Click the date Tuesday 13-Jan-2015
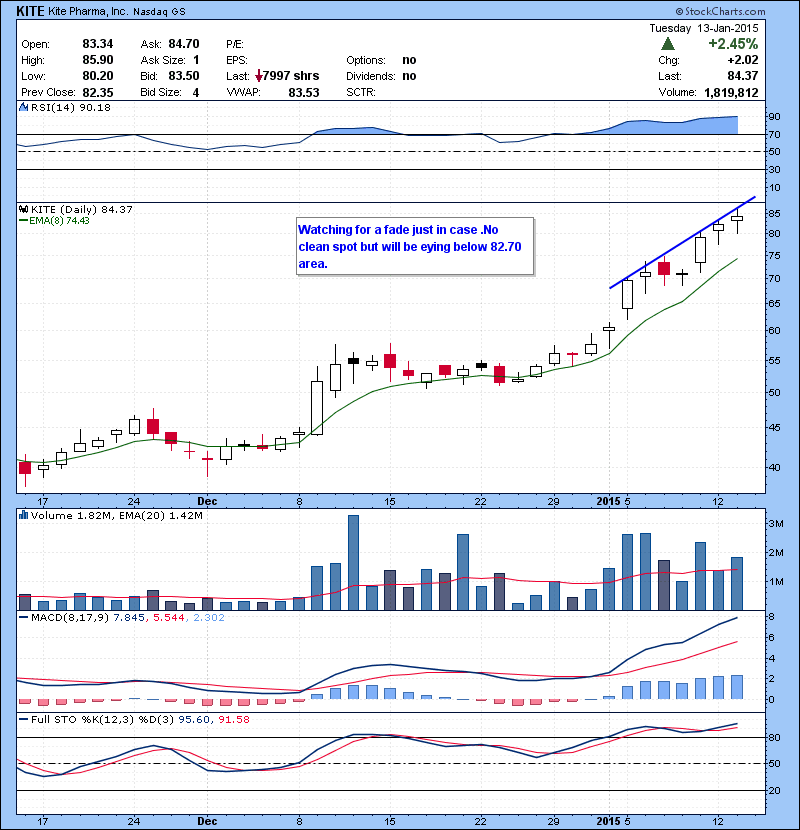Screen dimensions: 800x830 point(704,28)
